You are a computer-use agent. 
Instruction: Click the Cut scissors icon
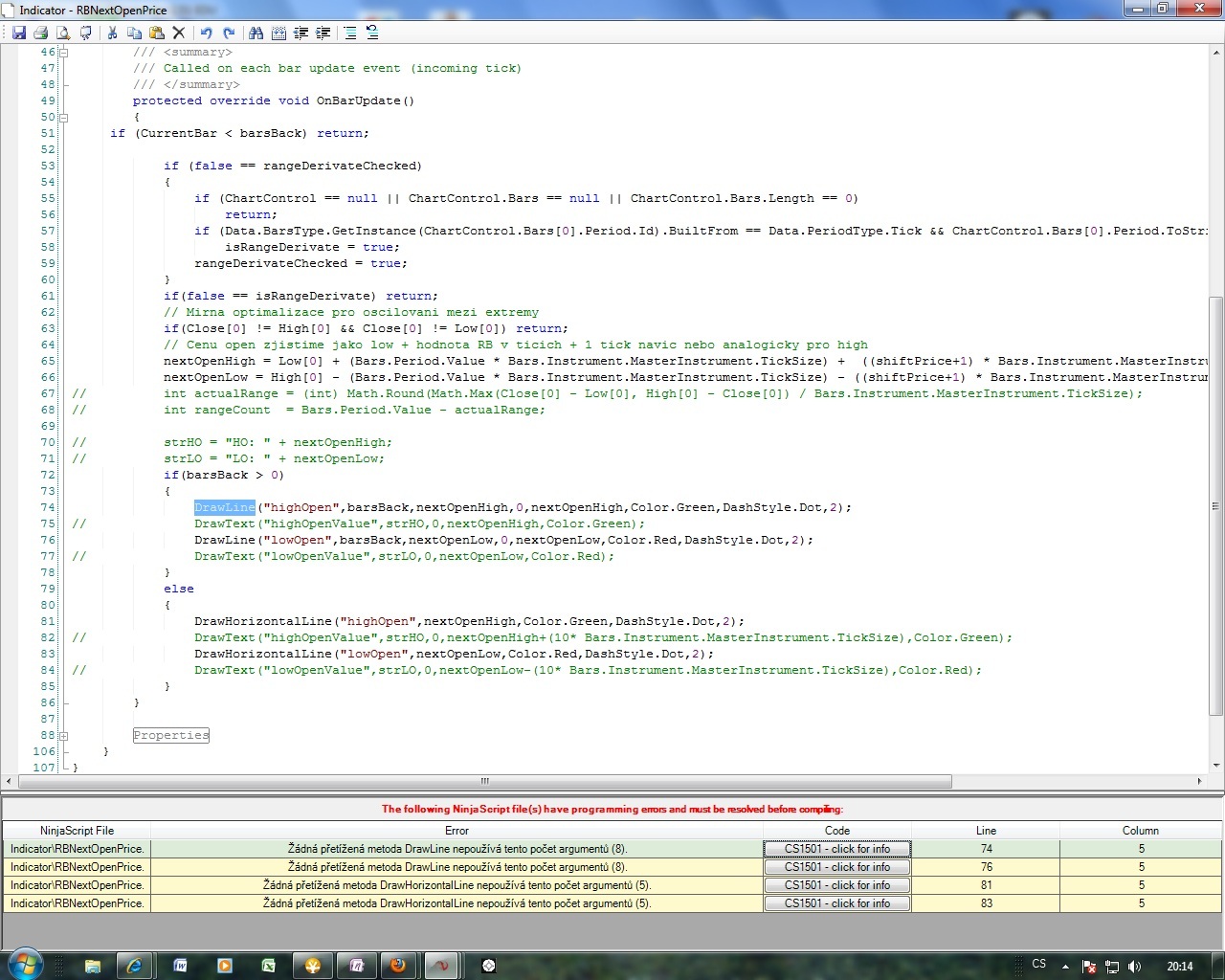[x=112, y=33]
